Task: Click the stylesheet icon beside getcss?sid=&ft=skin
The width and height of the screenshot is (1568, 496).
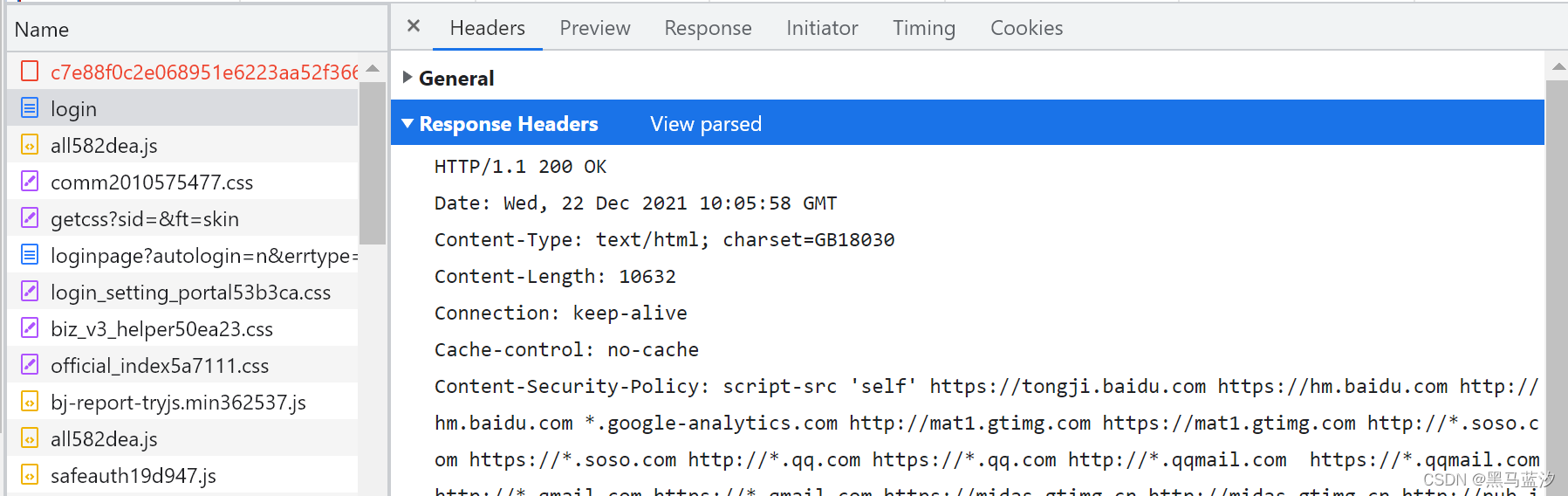Action: tap(30, 218)
